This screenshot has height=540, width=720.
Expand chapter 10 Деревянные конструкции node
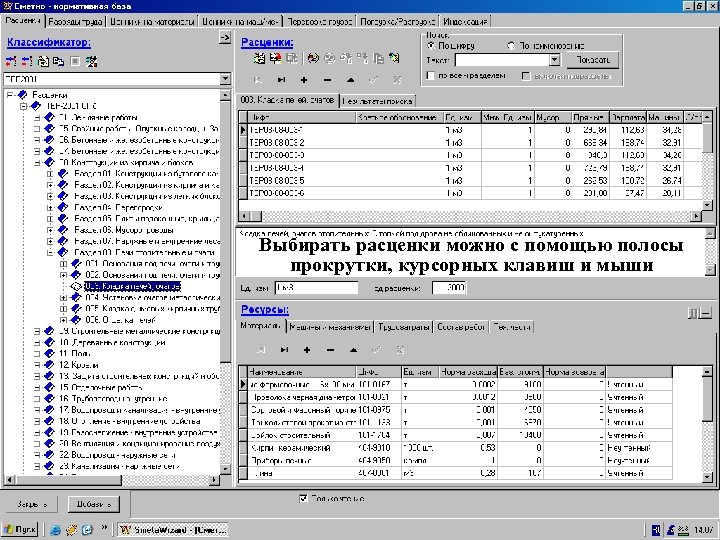point(37,343)
